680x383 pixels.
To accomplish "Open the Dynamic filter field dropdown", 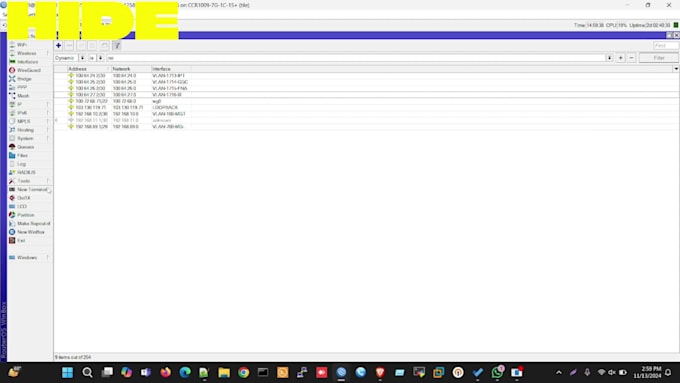I will click(82, 58).
